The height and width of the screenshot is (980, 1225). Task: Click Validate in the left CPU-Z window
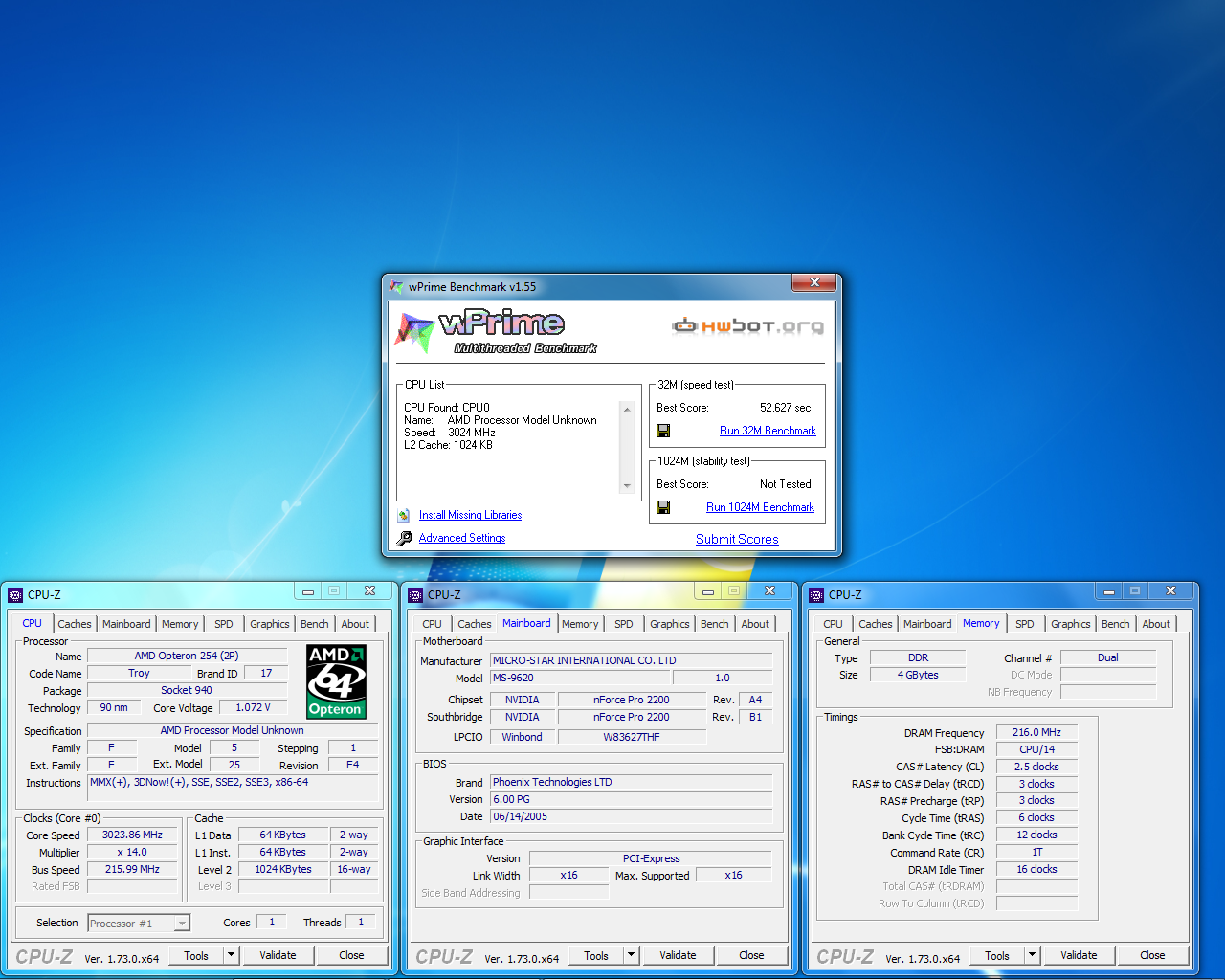[278, 955]
